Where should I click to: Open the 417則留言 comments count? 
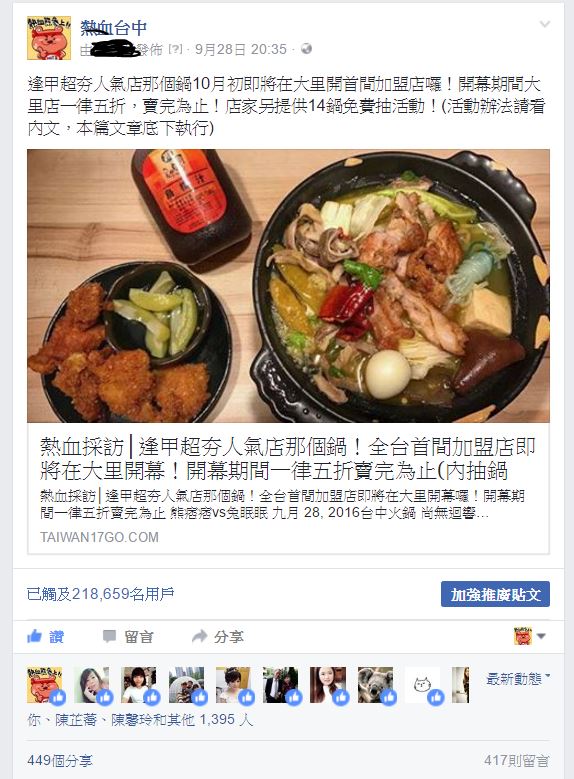pyautogui.click(x=517, y=760)
